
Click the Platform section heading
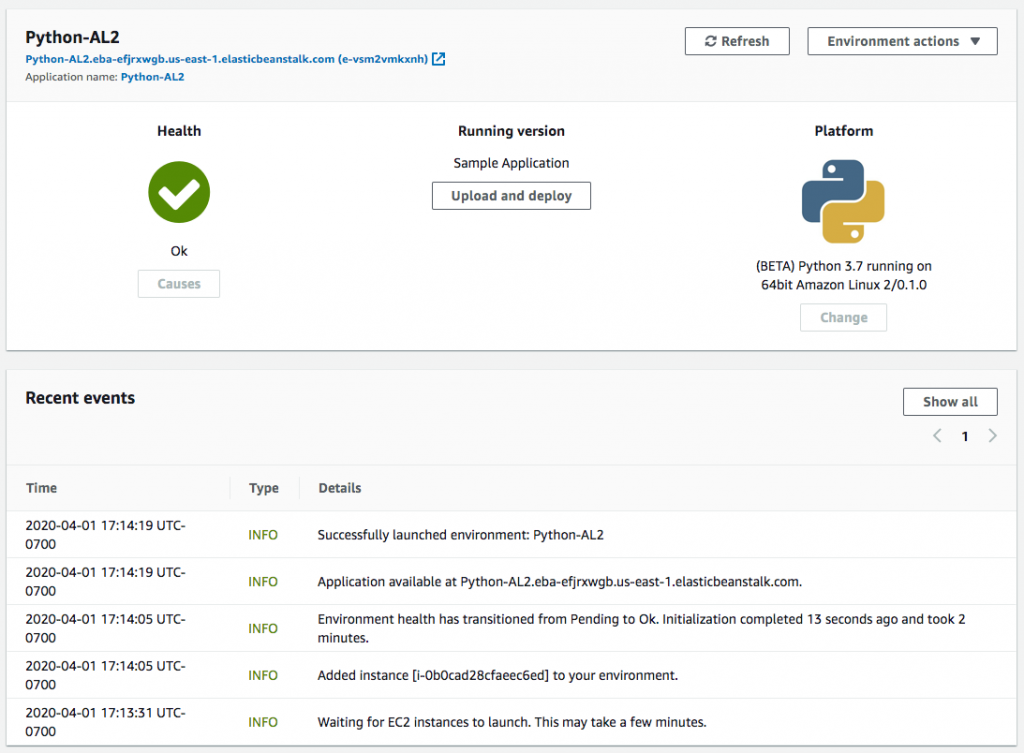point(843,131)
